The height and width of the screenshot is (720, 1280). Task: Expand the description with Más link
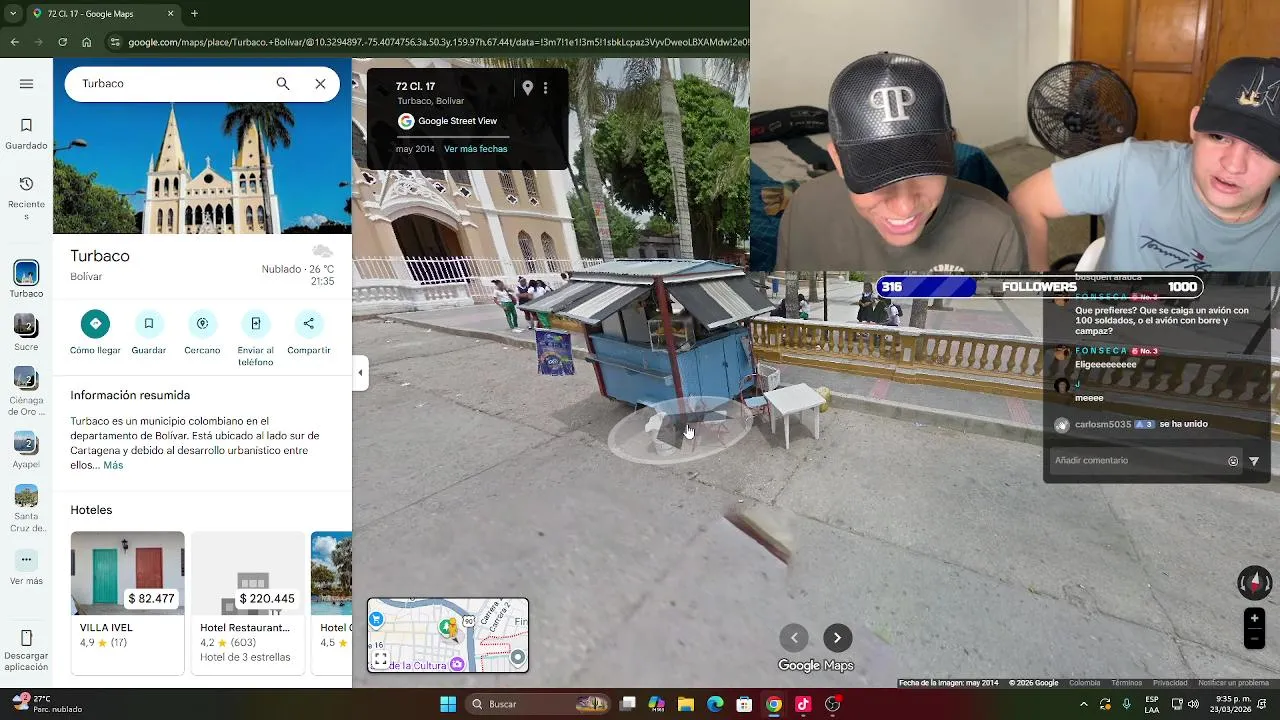point(113,465)
